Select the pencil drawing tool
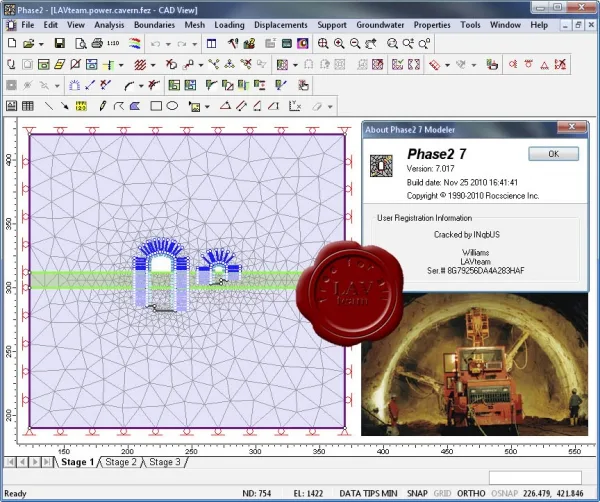Screen dimensions: 600x502 [x=103, y=106]
